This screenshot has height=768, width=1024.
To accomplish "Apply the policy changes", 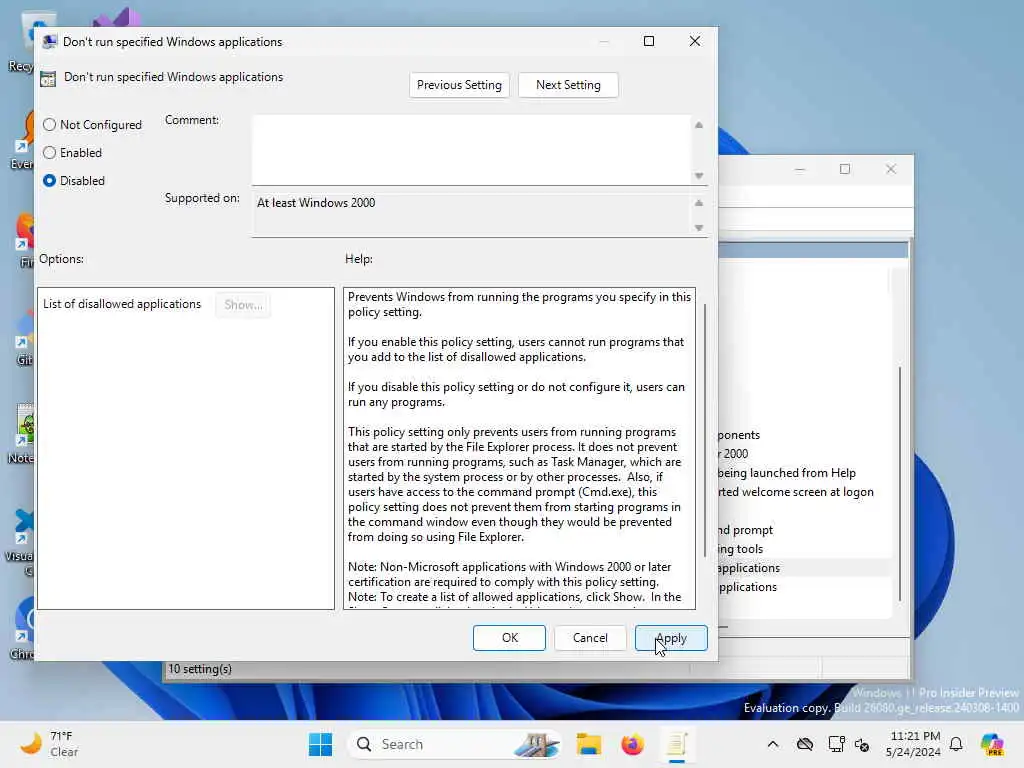I will tap(671, 638).
